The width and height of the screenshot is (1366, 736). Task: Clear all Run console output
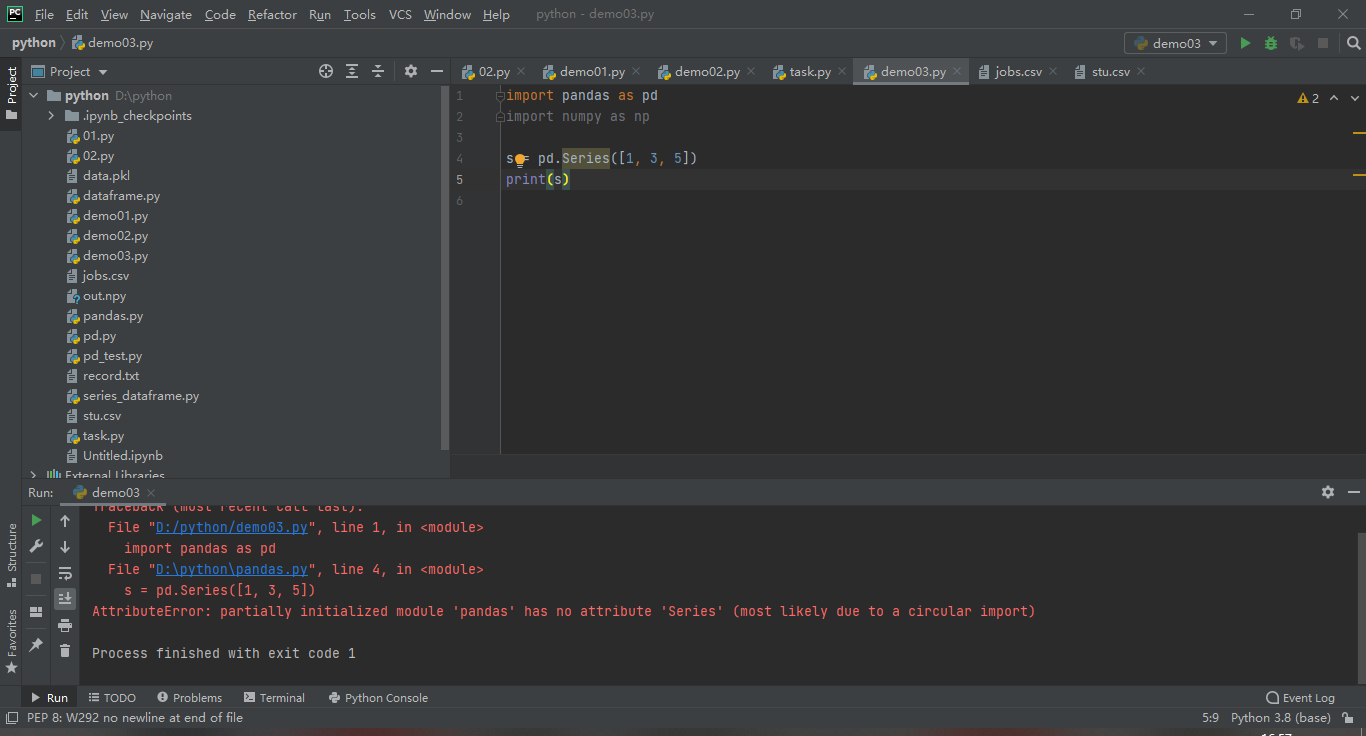65,651
